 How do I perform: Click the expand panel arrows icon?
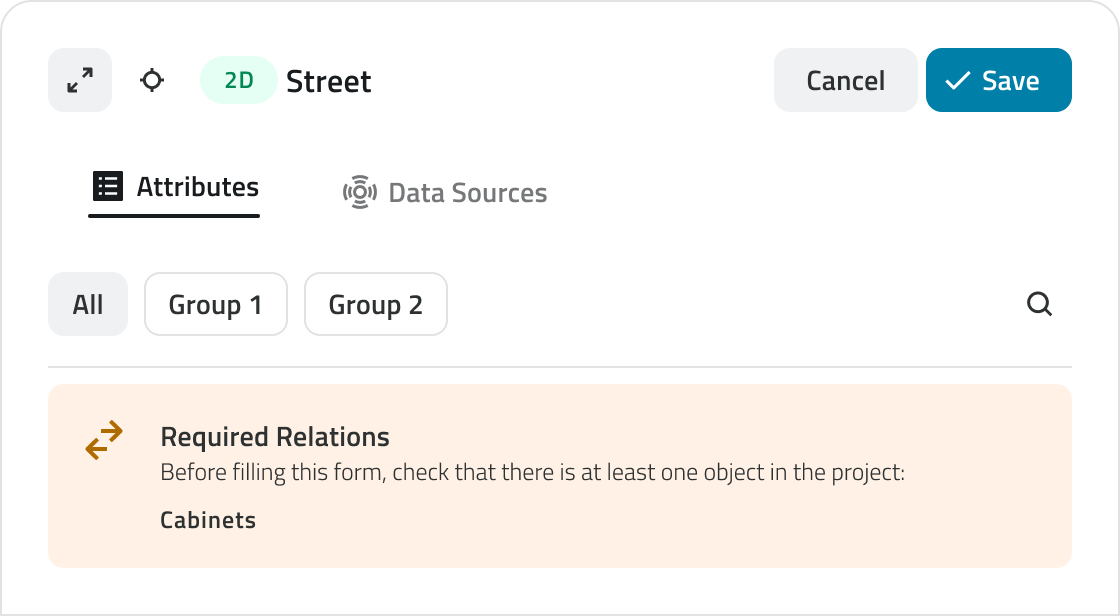[x=80, y=80]
